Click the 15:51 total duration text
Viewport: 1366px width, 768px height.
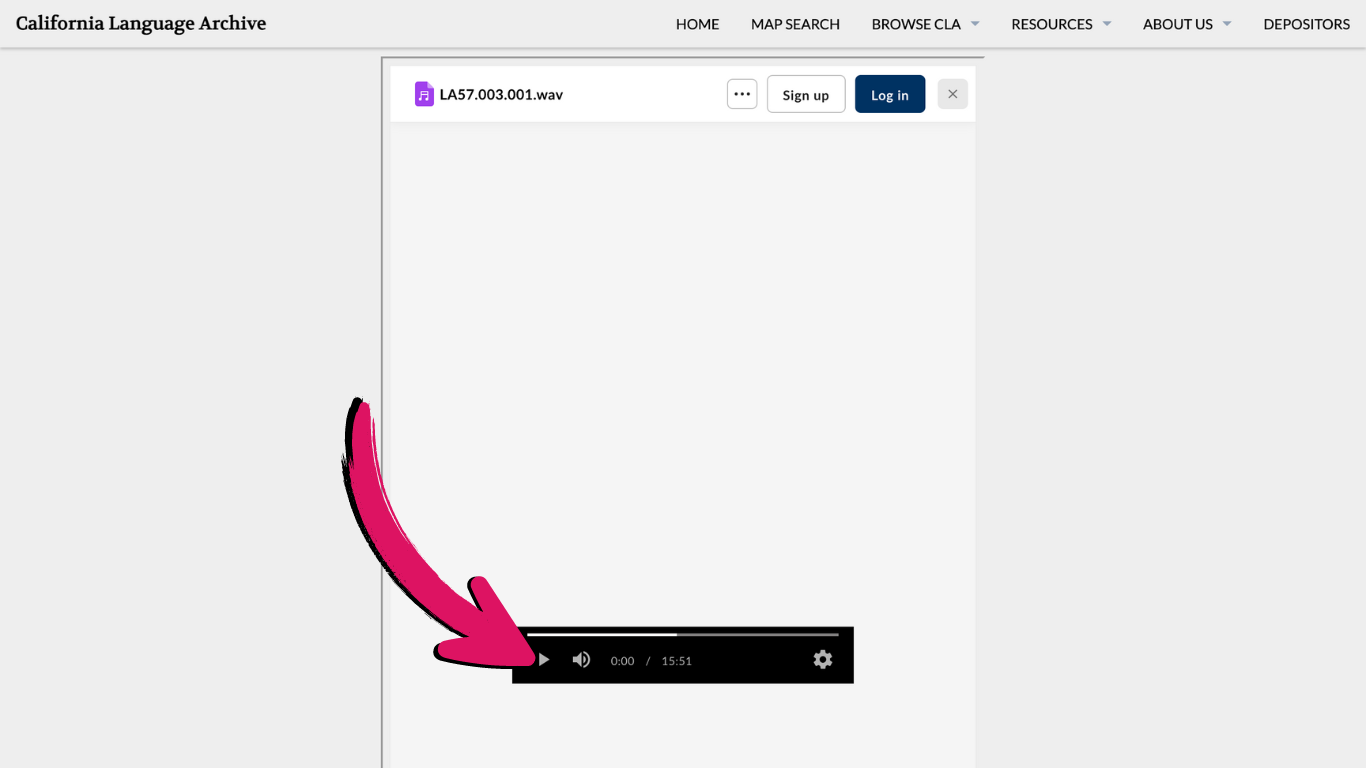pyautogui.click(x=677, y=661)
